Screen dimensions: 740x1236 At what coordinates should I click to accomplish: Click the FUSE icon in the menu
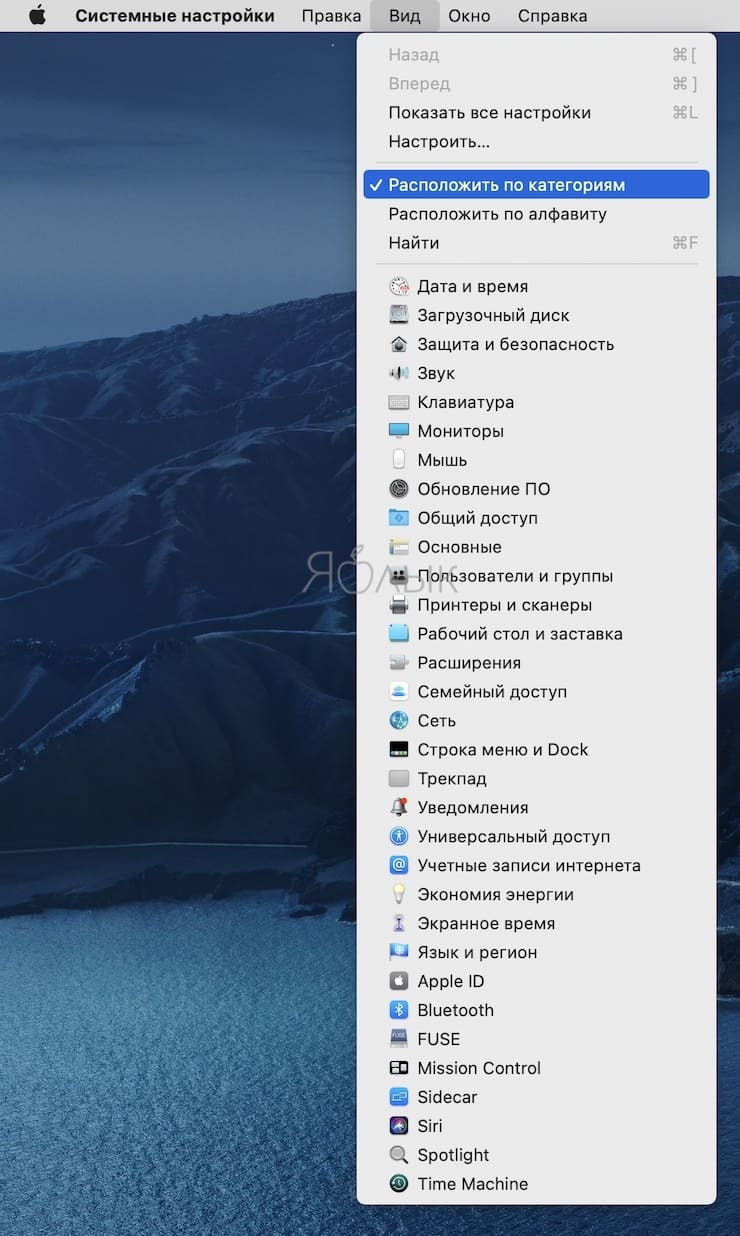(x=399, y=1039)
